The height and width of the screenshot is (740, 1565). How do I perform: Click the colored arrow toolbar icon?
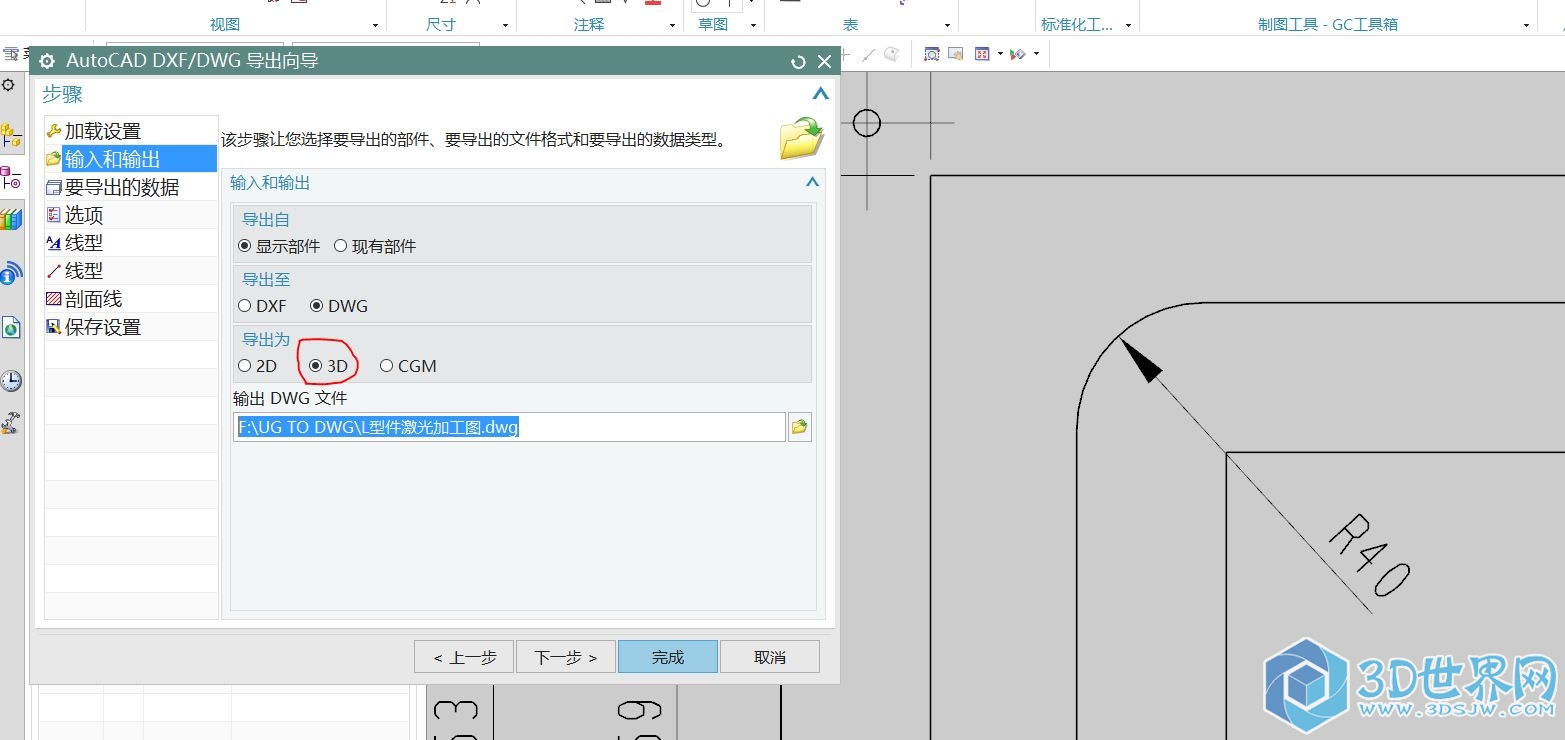(x=1018, y=54)
